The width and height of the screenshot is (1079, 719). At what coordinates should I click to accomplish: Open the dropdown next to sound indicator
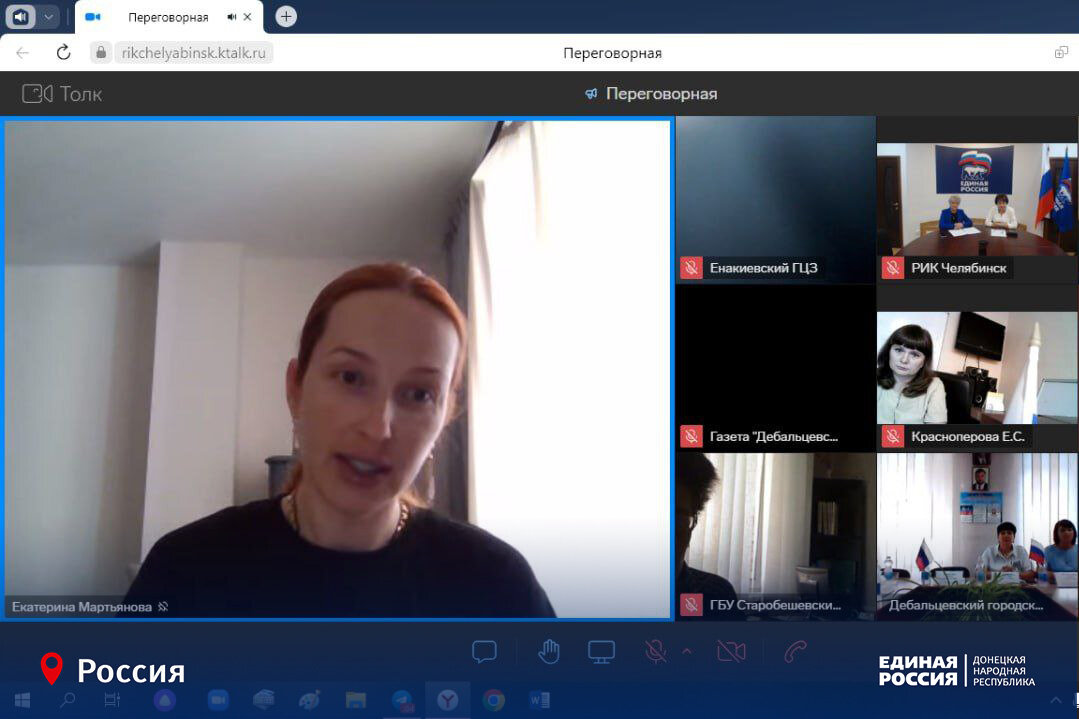pos(48,17)
